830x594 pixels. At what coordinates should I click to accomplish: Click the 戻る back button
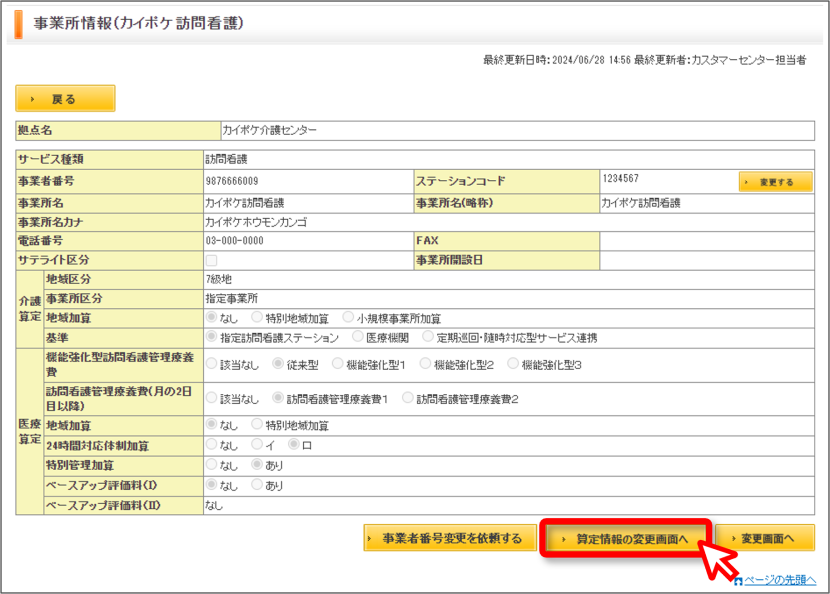coord(65,98)
